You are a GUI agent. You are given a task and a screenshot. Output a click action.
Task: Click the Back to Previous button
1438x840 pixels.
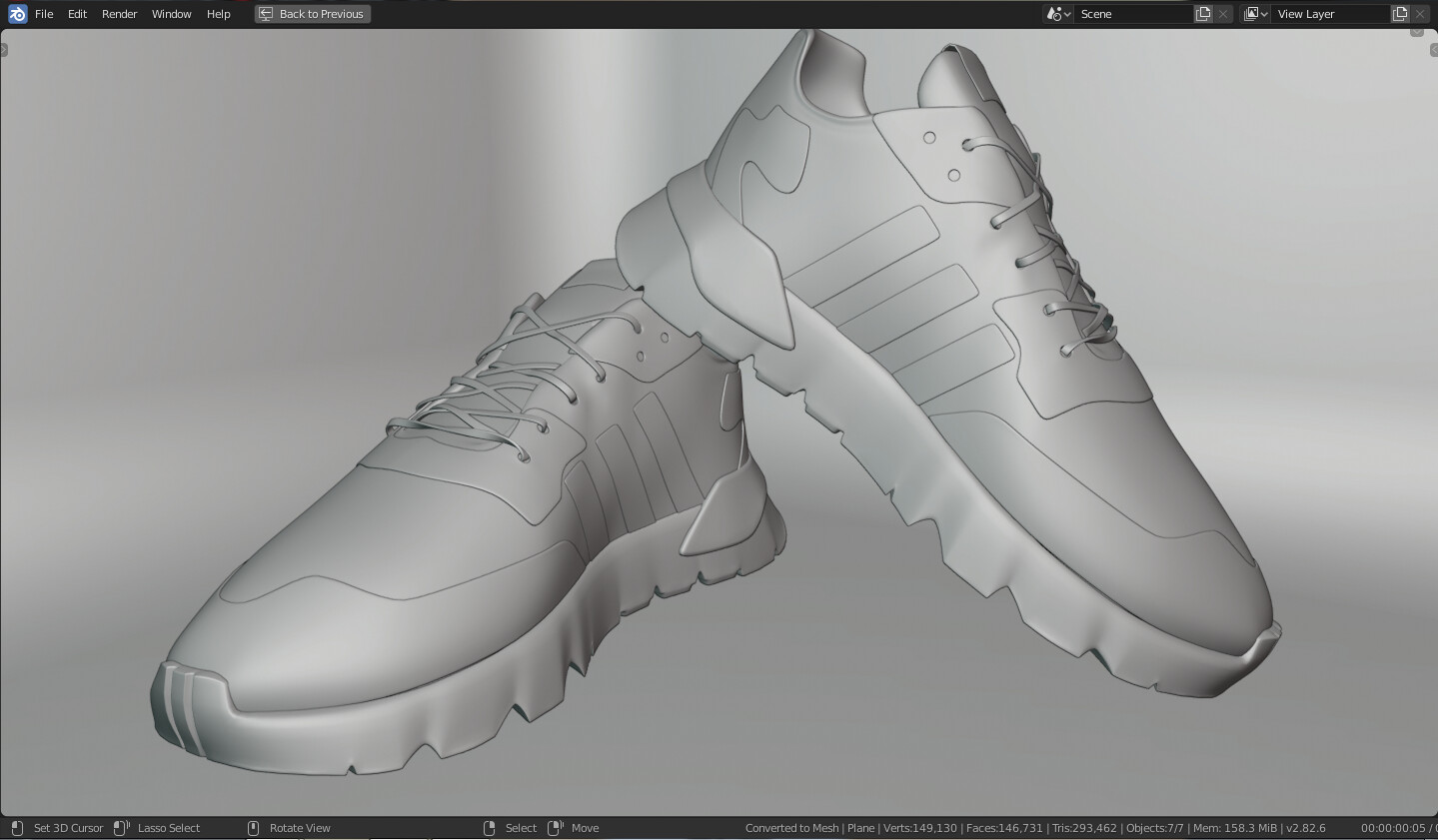tap(313, 14)
